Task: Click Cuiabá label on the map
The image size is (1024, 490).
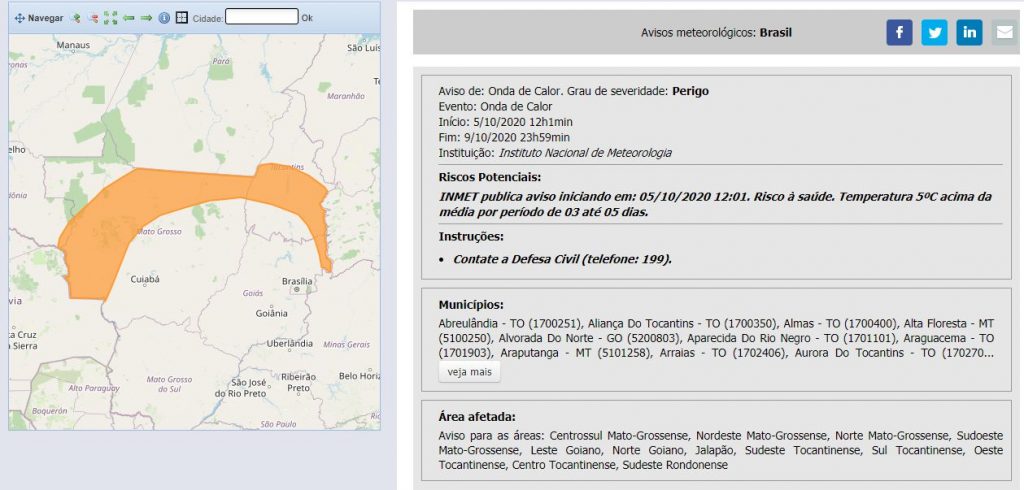Action: tap(145, 280)
